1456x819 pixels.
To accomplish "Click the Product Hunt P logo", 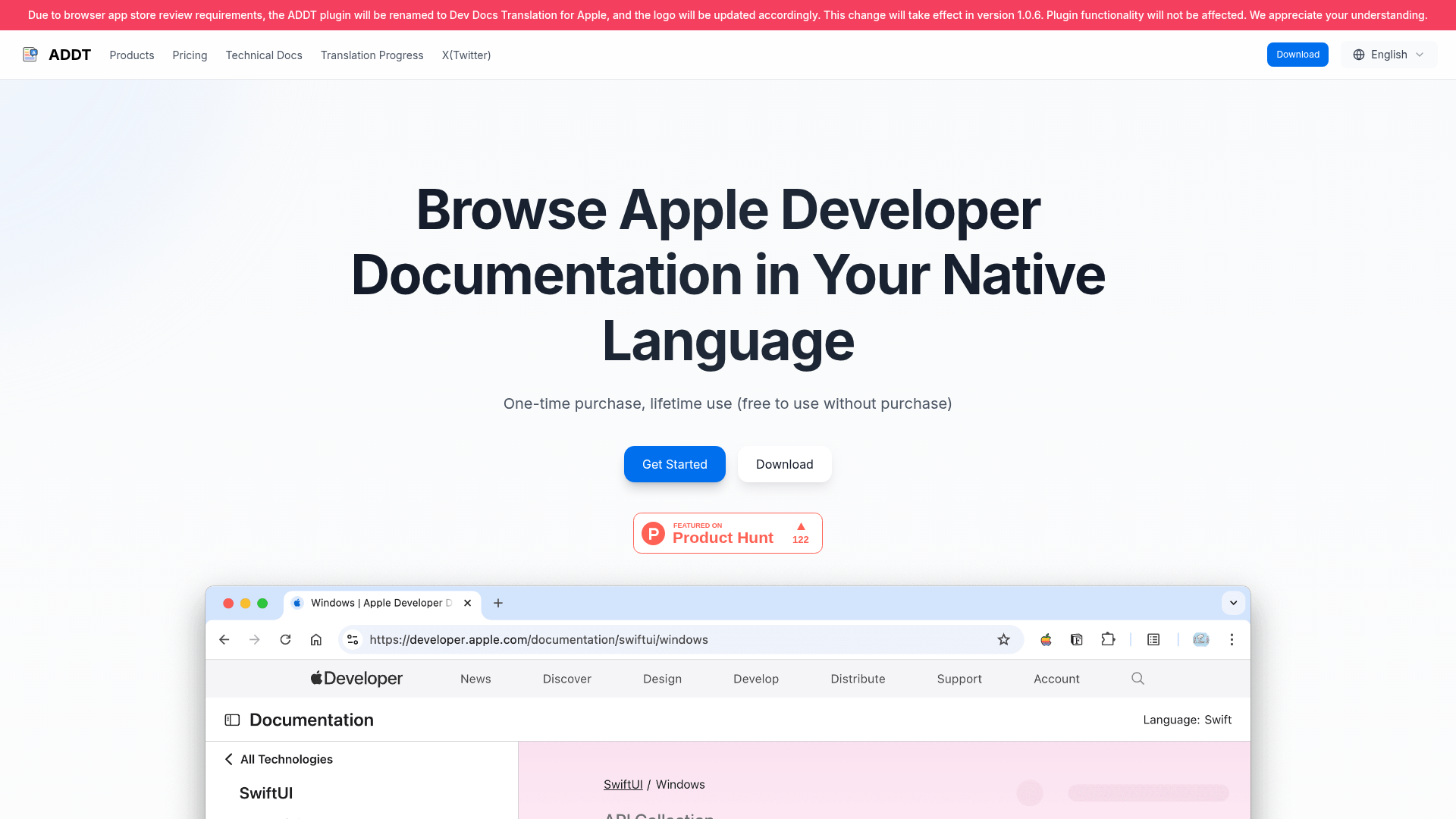I will [x=654, y=533].
